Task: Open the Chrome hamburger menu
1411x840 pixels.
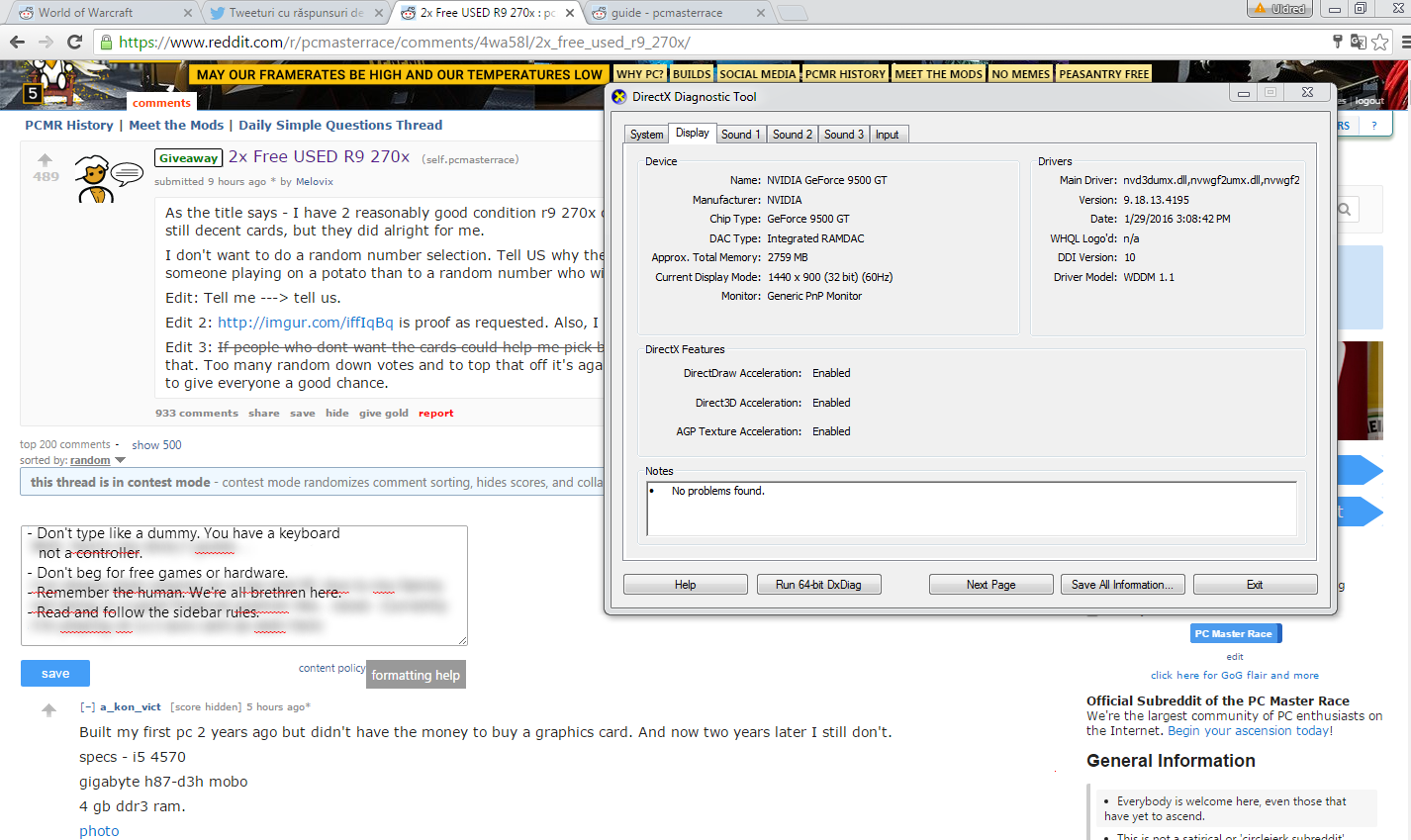Action: [x=1404, y=42]
